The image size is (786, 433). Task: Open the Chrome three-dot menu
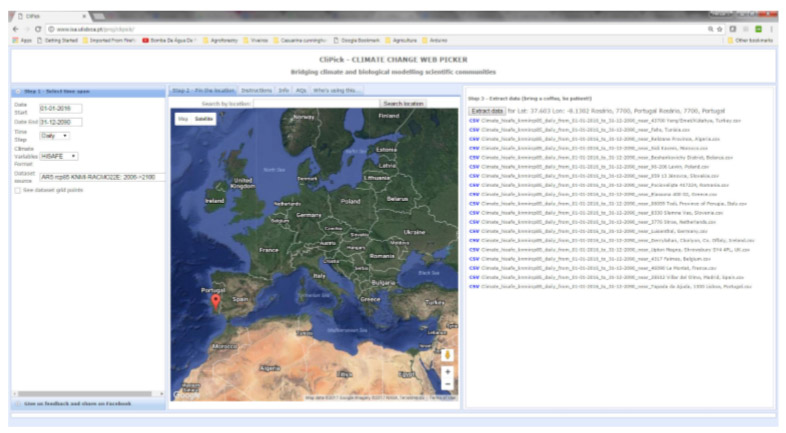(x=771, y=29)
